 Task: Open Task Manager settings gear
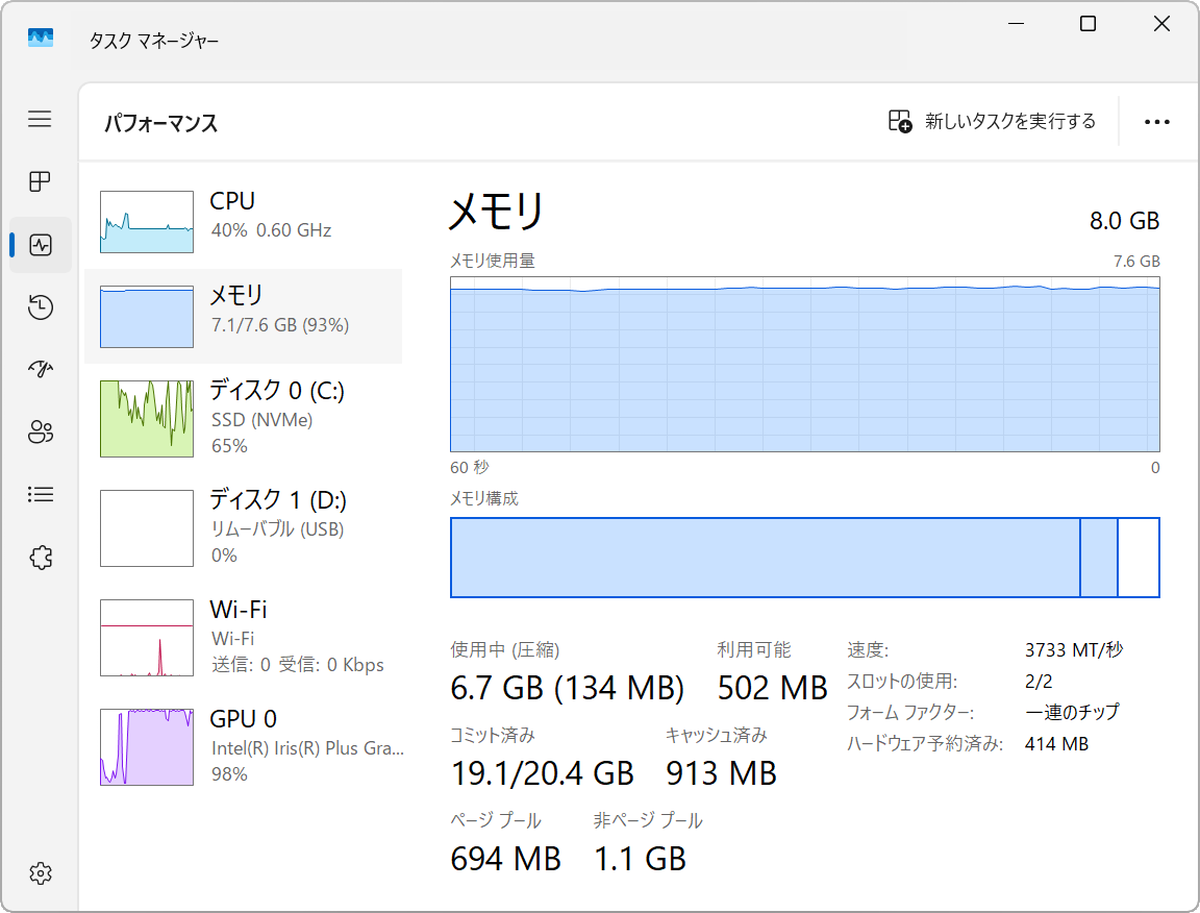[40, 872]
